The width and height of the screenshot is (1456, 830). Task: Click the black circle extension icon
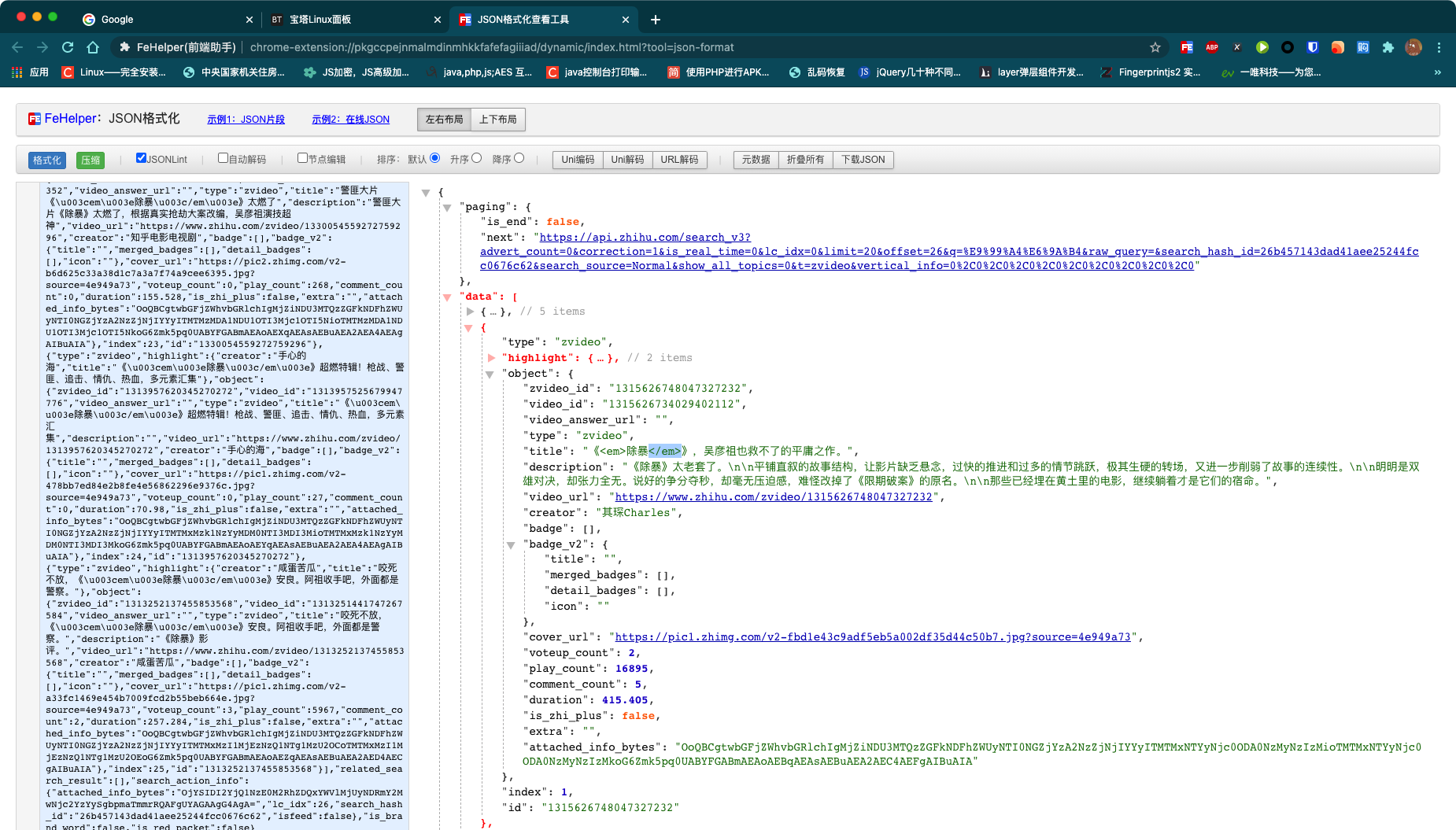click(x=1288, y=47)
